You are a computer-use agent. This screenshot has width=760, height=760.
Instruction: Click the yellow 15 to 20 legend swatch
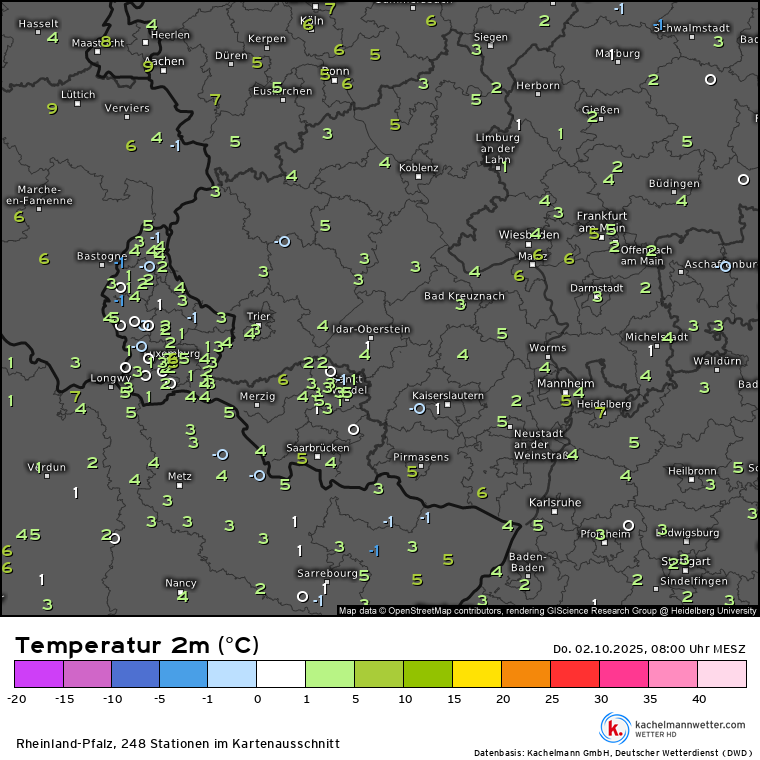[477, 674]
